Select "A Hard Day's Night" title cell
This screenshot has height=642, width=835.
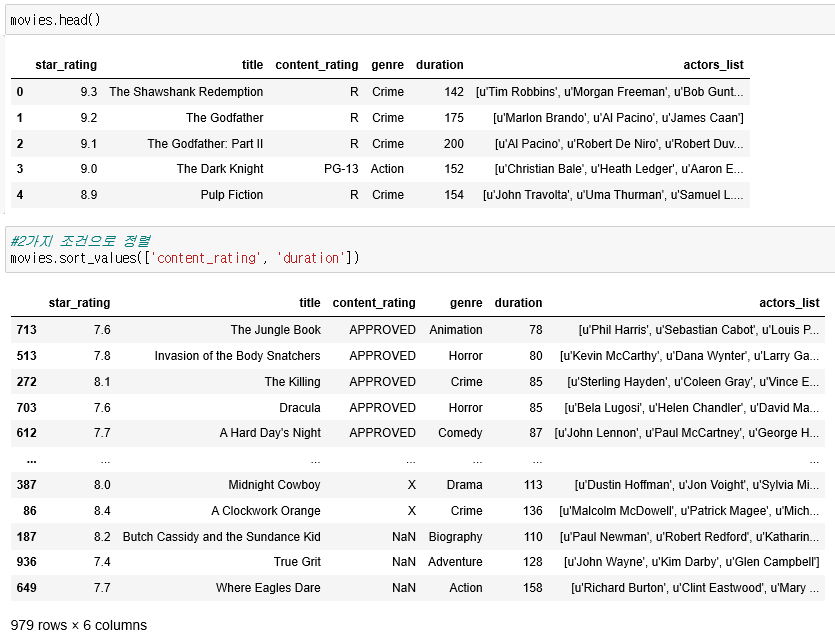271,433
